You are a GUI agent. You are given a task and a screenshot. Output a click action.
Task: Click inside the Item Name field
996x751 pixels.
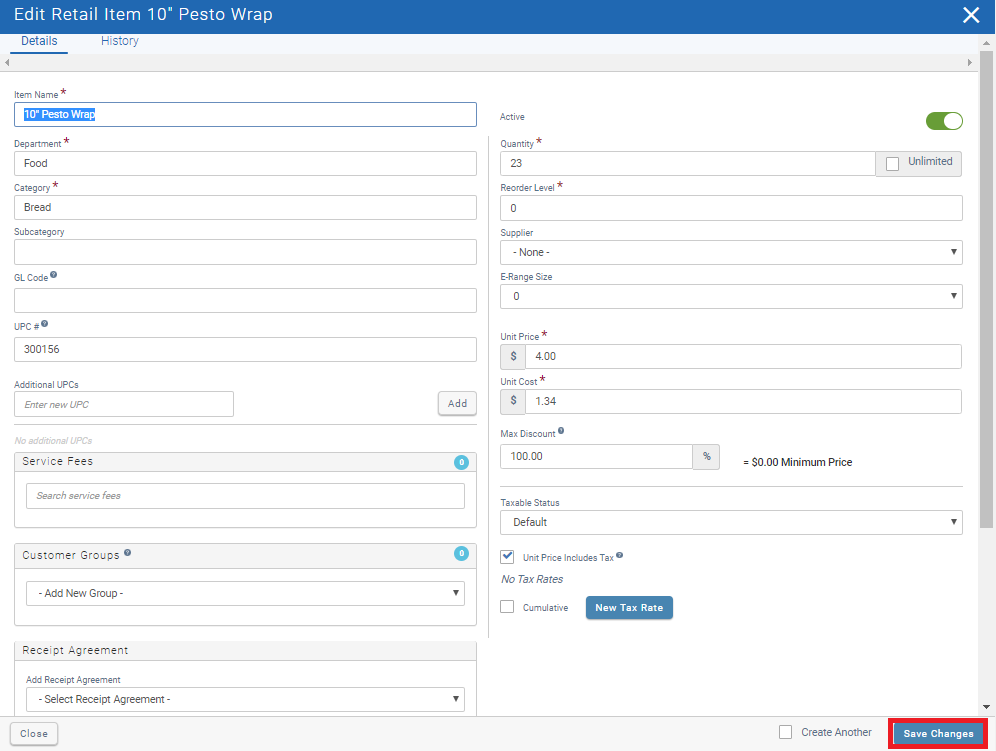click(x=247, y=114)
